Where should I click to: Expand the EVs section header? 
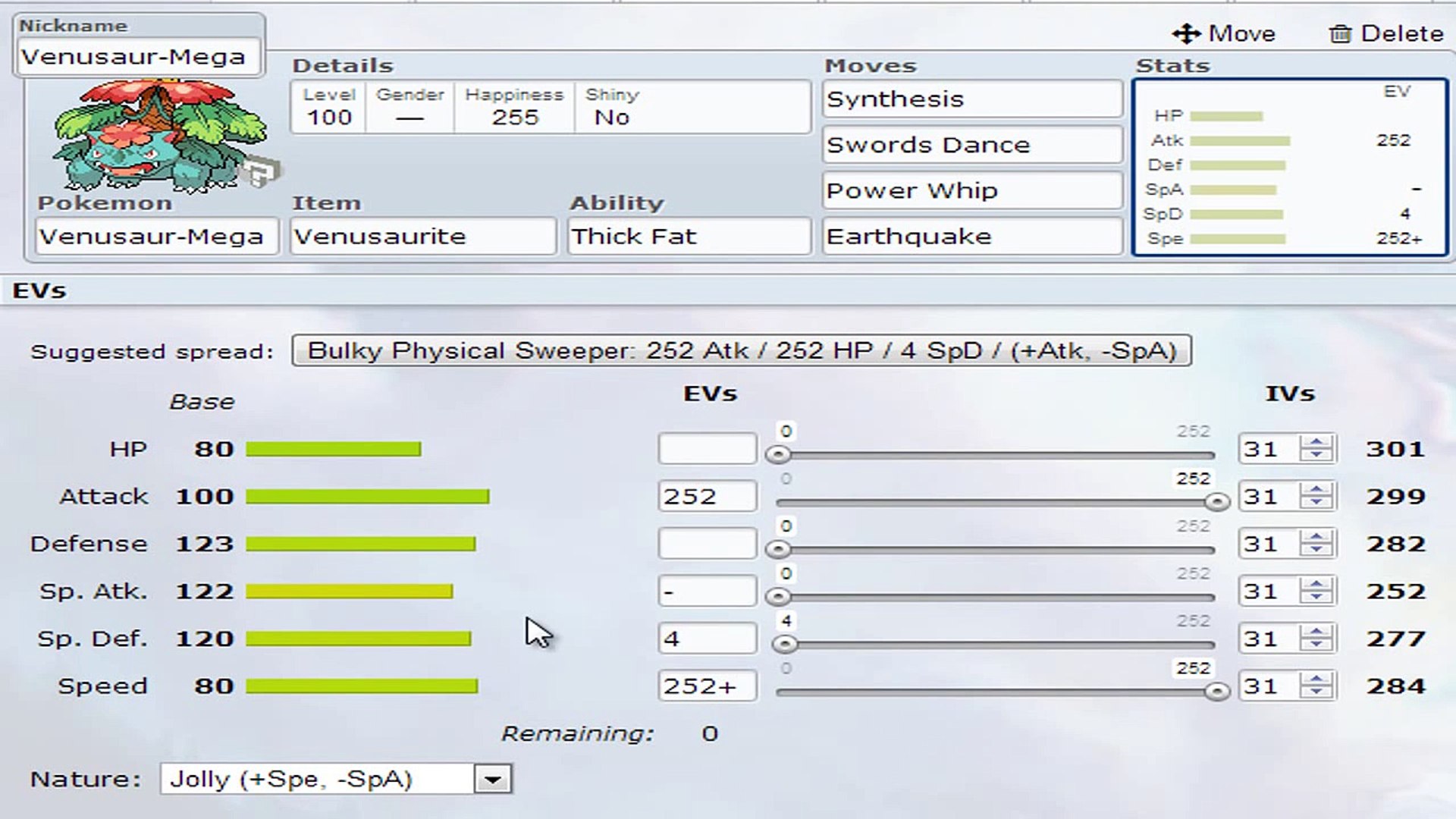38,290
